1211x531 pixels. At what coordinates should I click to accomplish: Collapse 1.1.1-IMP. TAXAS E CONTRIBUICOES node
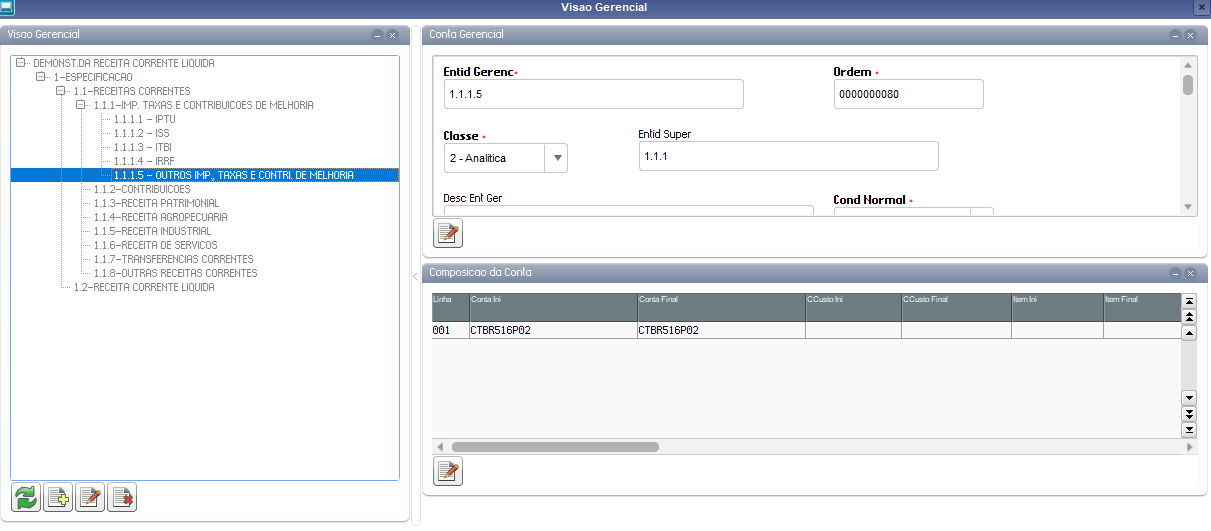click(x=81, y=105)
